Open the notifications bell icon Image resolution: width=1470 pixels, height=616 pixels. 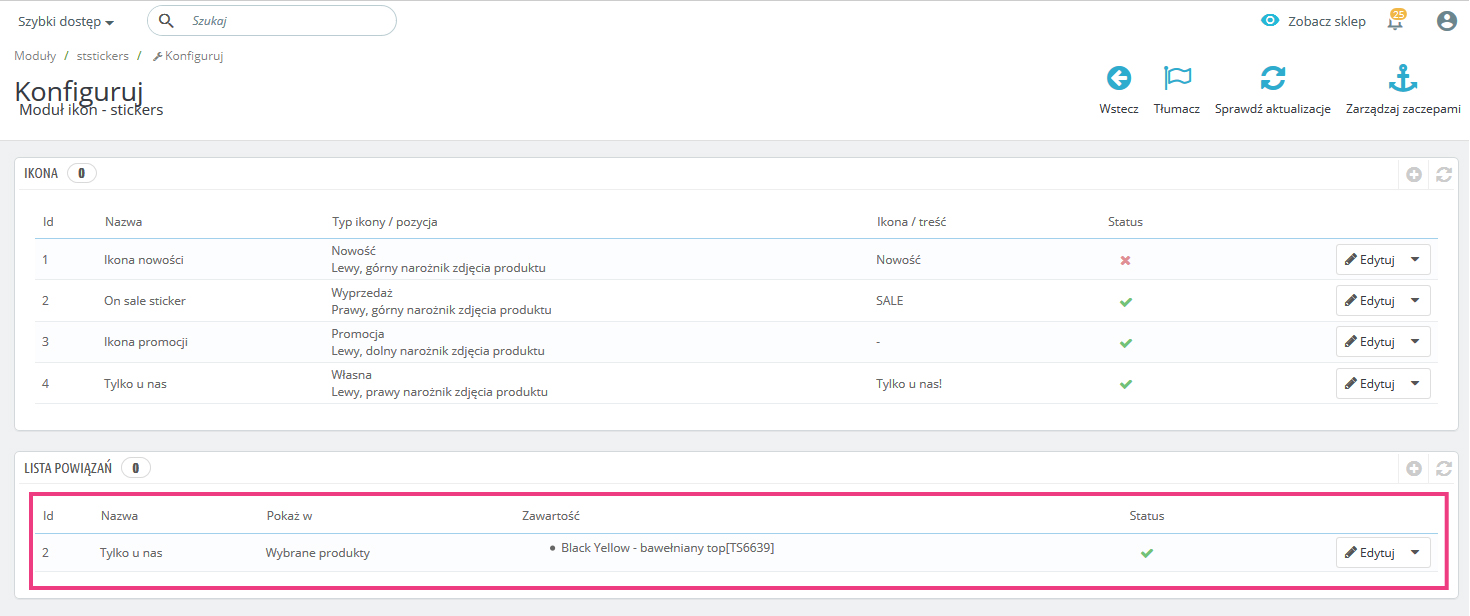click(1396, 21)
